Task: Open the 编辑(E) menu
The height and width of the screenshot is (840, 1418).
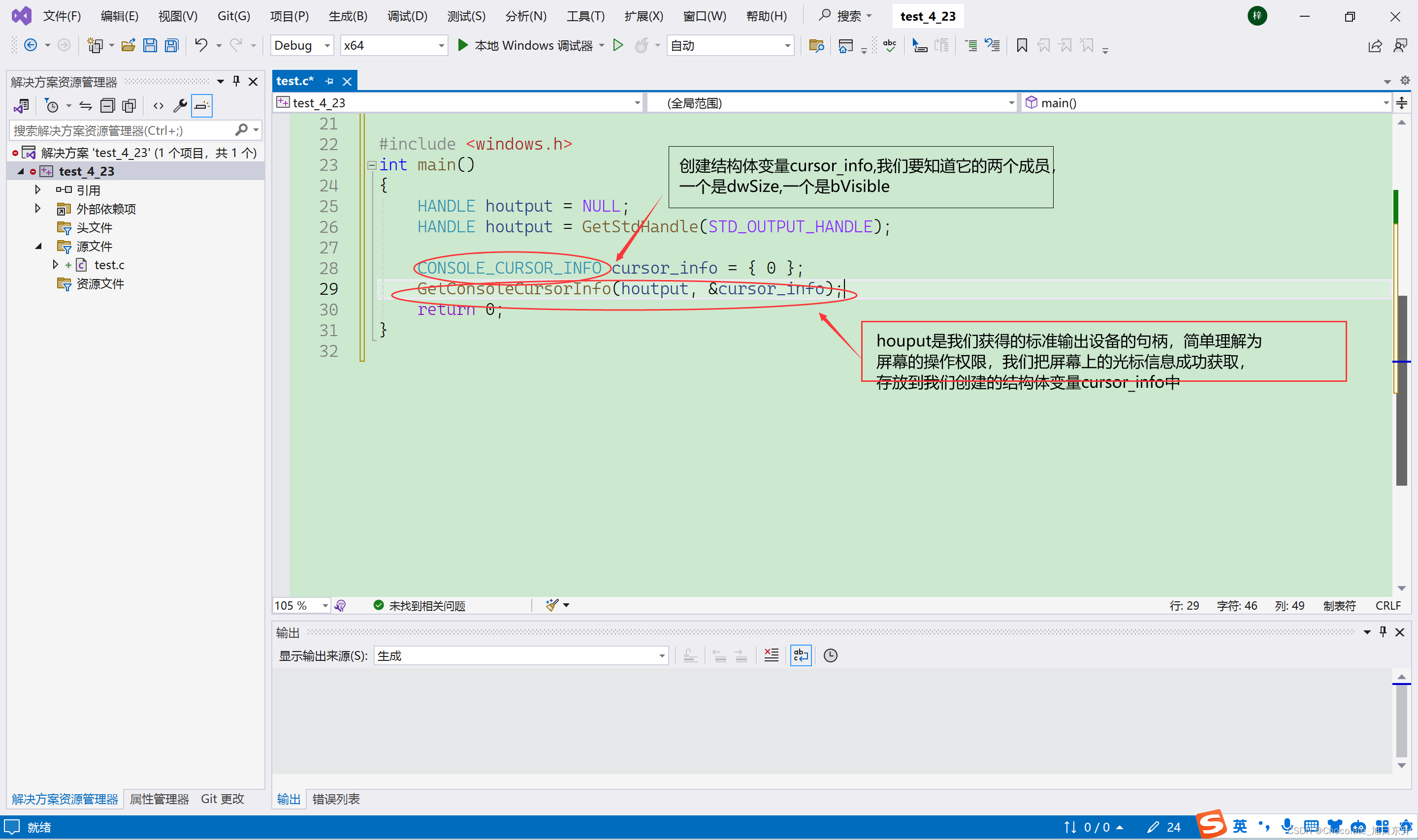Action: point(119,16)
